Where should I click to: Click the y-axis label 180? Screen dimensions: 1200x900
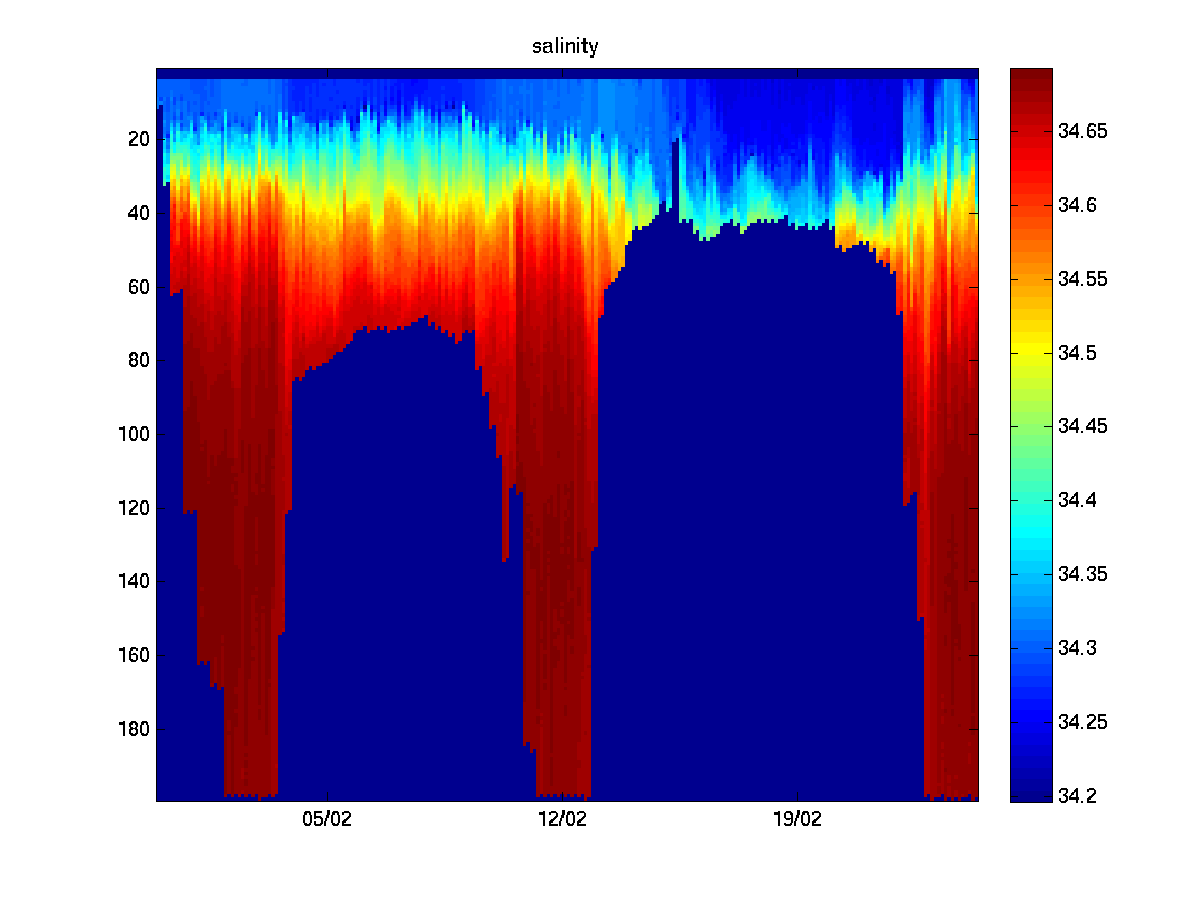[x=132, y=729]
